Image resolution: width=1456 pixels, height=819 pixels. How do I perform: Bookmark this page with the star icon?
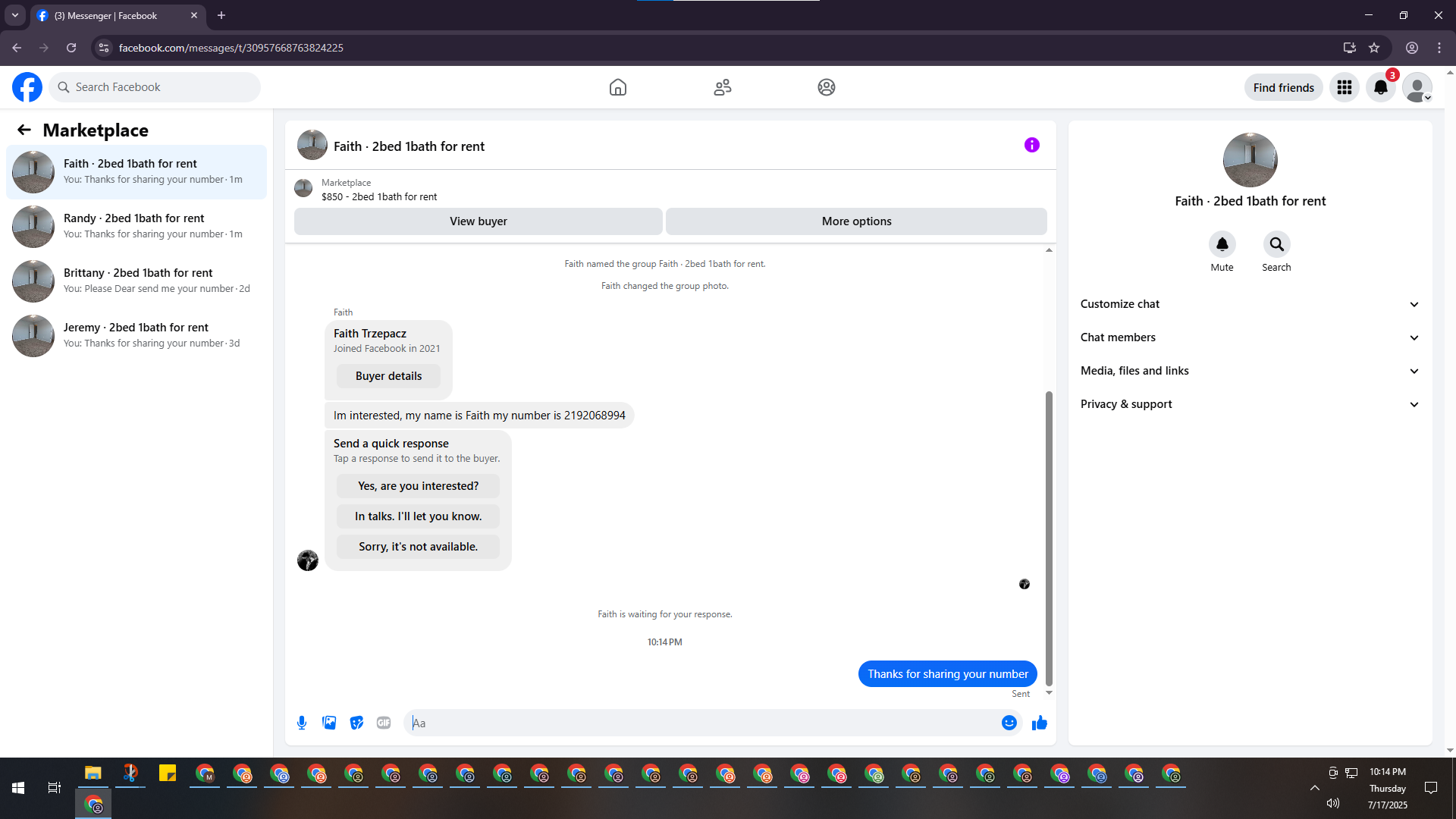coord(1374,48)
